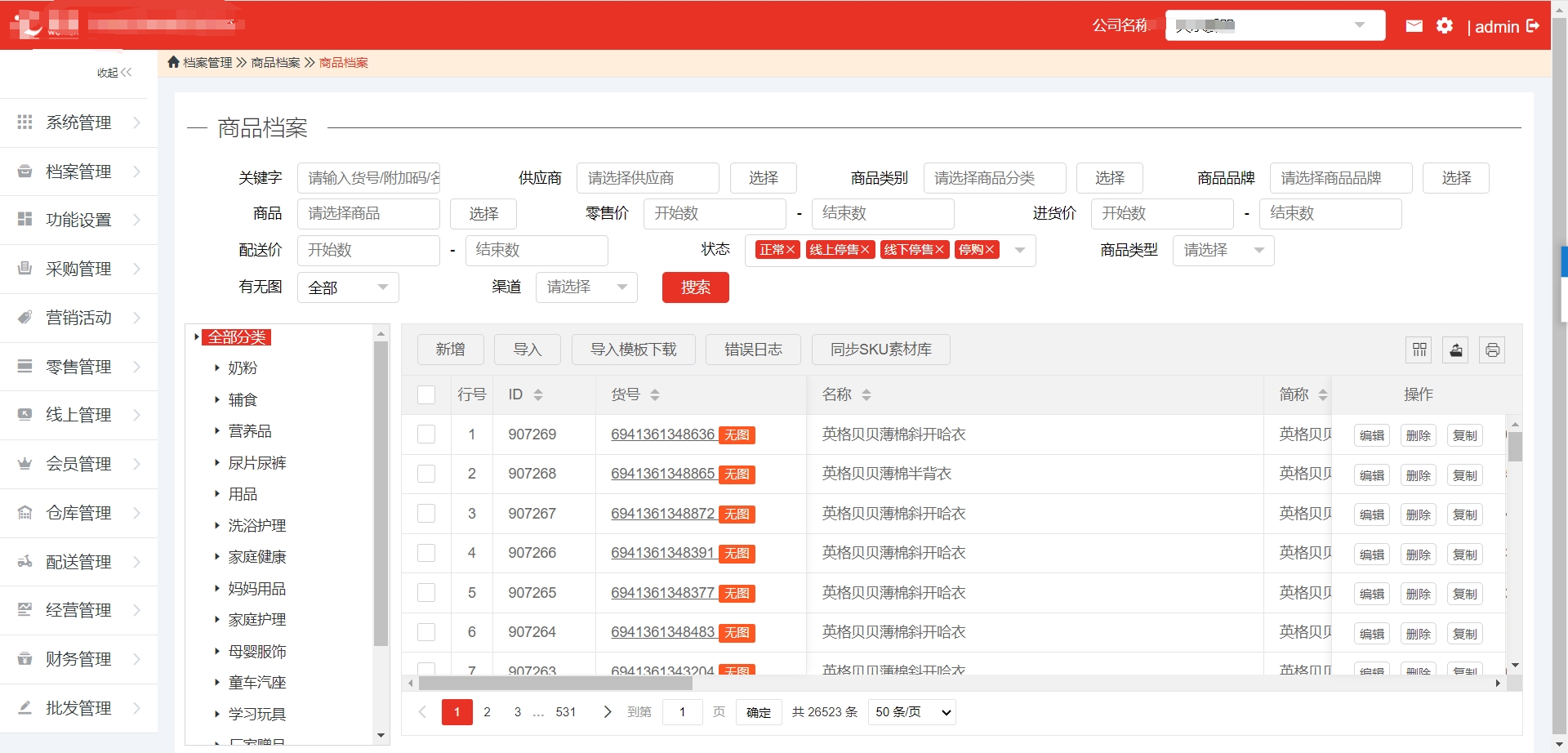
Task: Check the row for ID 907266
Action: pos(426,553)
